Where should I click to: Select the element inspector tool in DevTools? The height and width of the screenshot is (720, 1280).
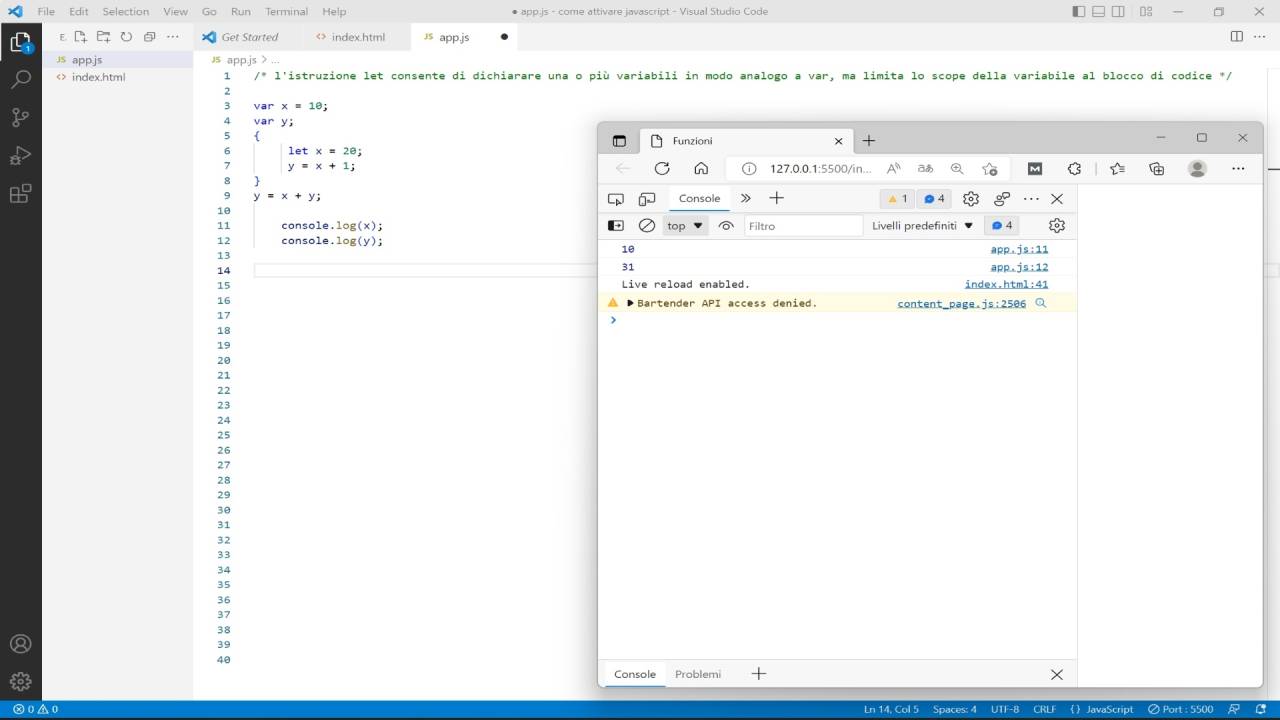pos(614,198)
